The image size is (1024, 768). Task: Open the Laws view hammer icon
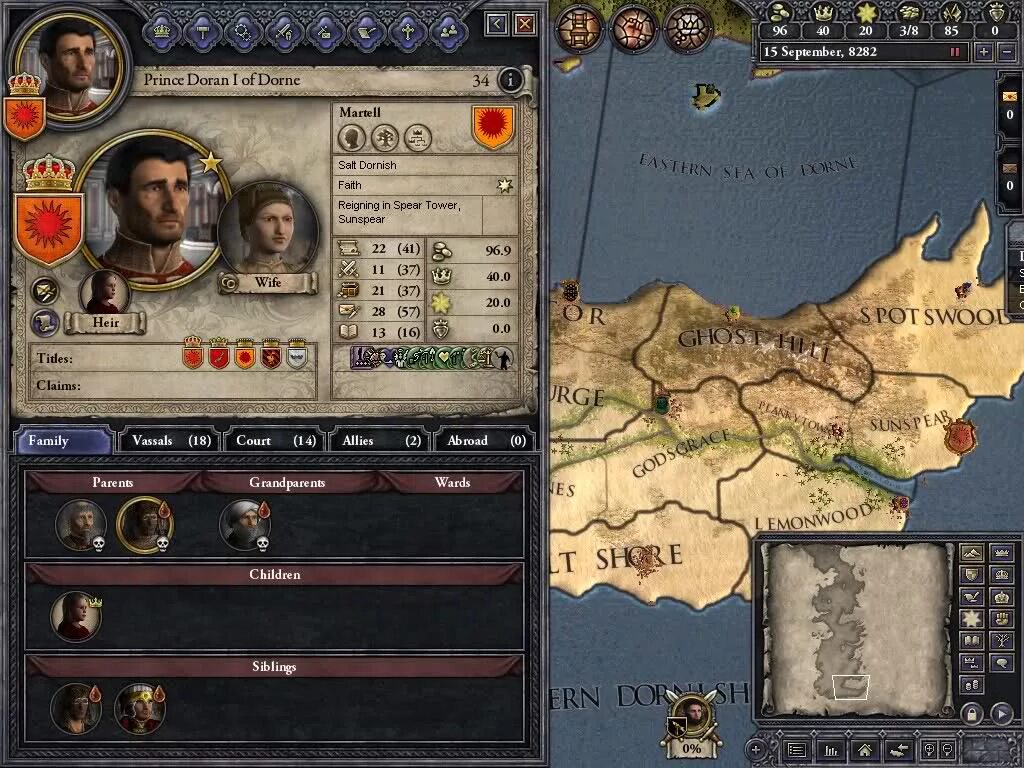[202, 30]
